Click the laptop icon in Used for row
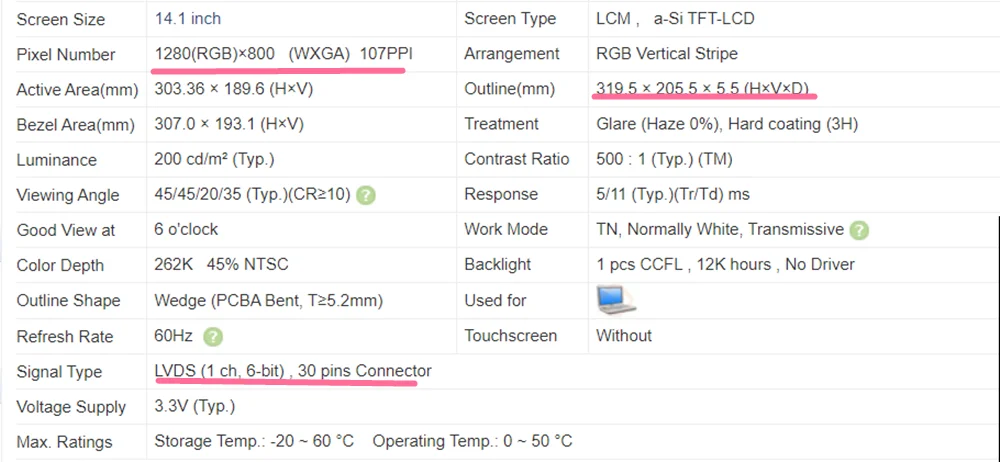The height and width of the screenshot is (462, 1000). coord(616,300)
